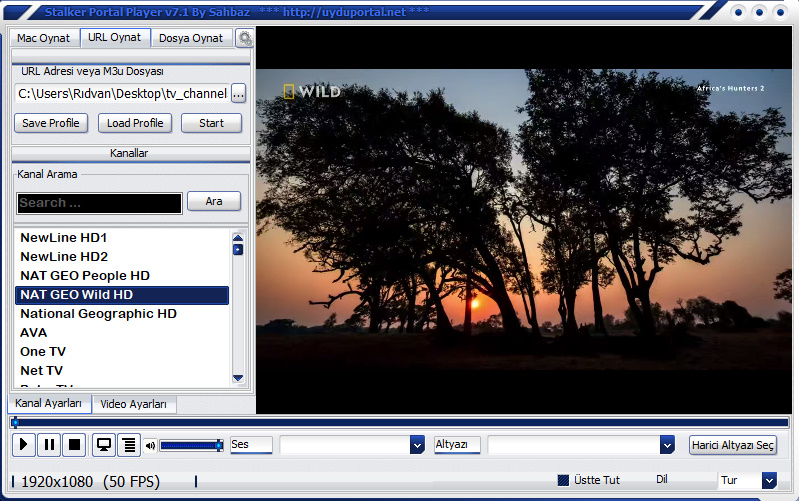Mute audio via the speaker icon
This screenshot has height=501, width=799.
[x=150, y=446]
